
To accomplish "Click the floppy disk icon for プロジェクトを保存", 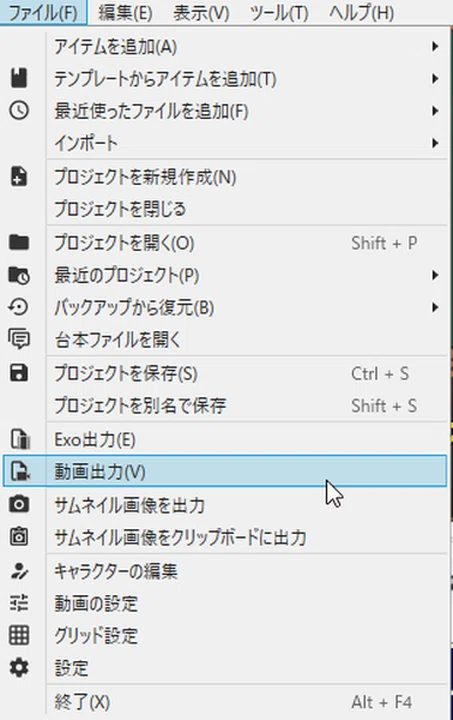I will click(19, 373).
